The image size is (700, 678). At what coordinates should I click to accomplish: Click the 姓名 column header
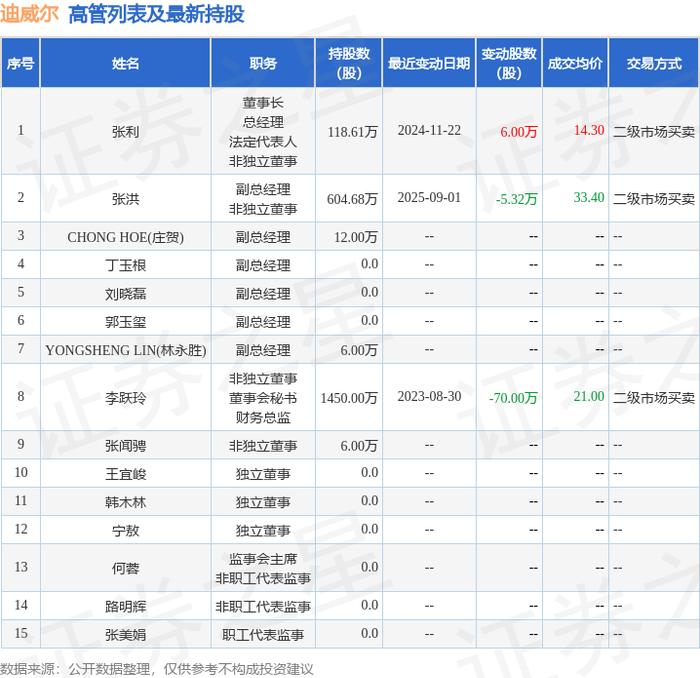125,63
